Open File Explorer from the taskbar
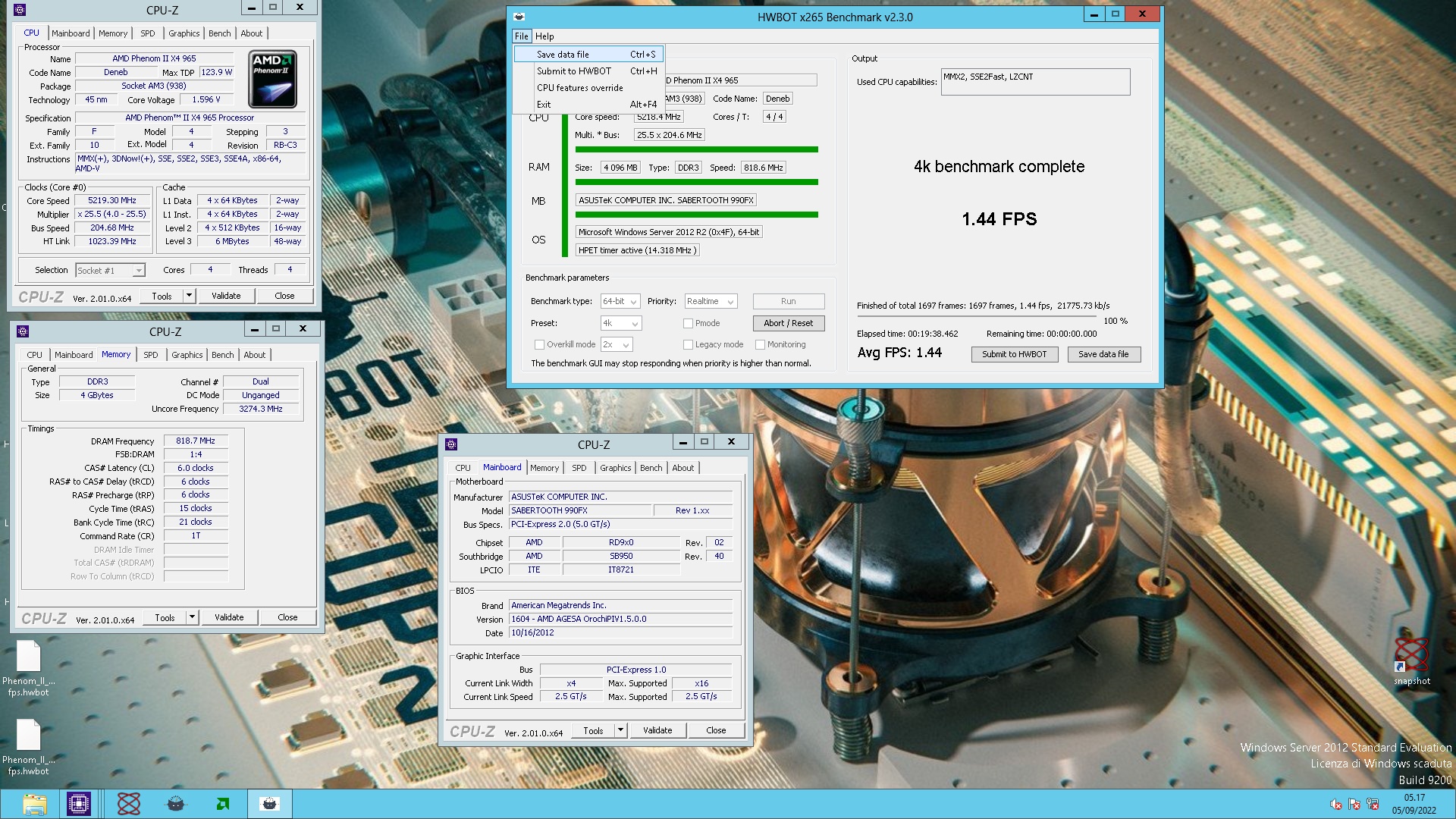Image resolution: width=1456 pixels, height=819 pixels. click(x=35, y=804)
